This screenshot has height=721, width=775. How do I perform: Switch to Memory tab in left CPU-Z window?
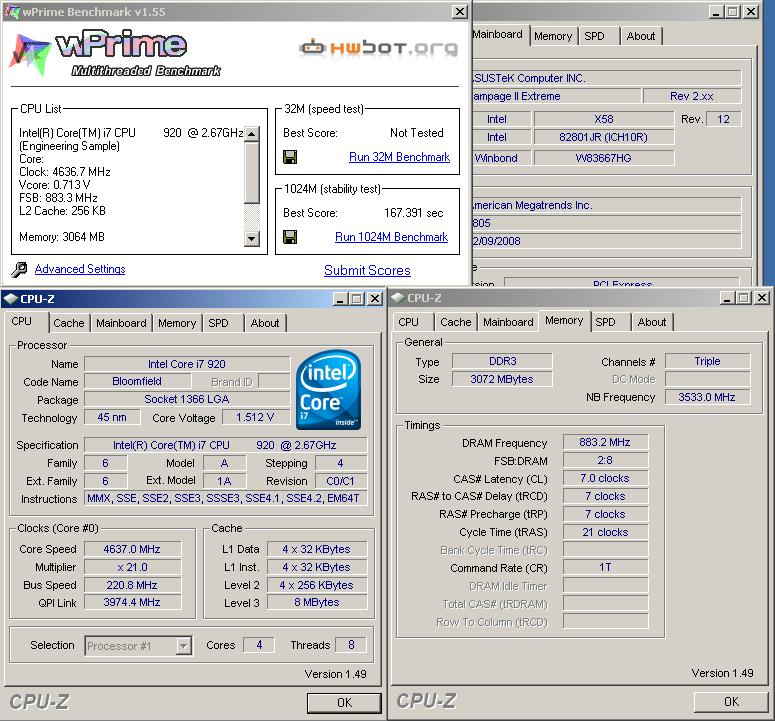[177, 323]
